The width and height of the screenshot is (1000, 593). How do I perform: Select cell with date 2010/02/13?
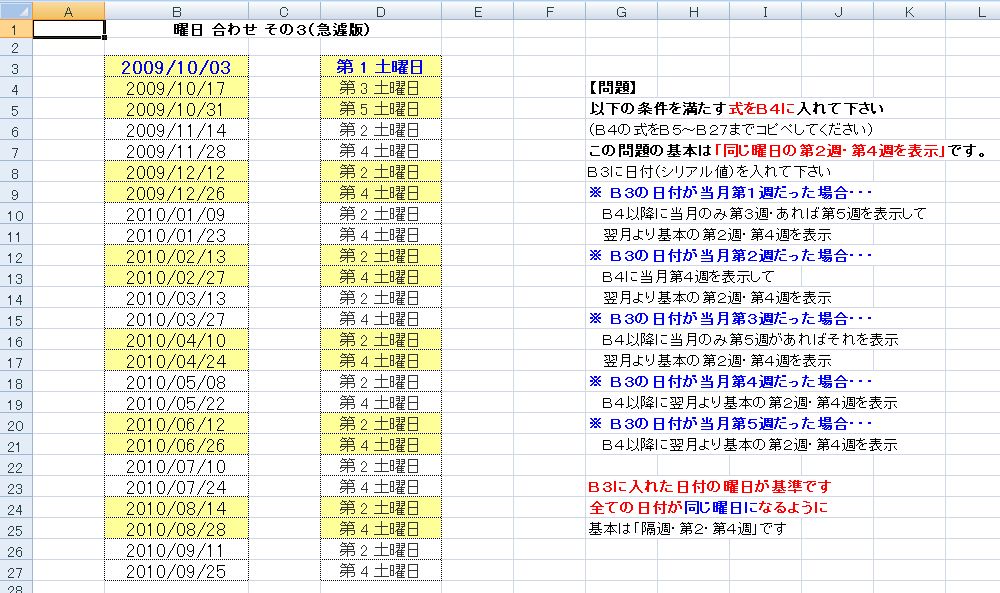tap(177, 257)
